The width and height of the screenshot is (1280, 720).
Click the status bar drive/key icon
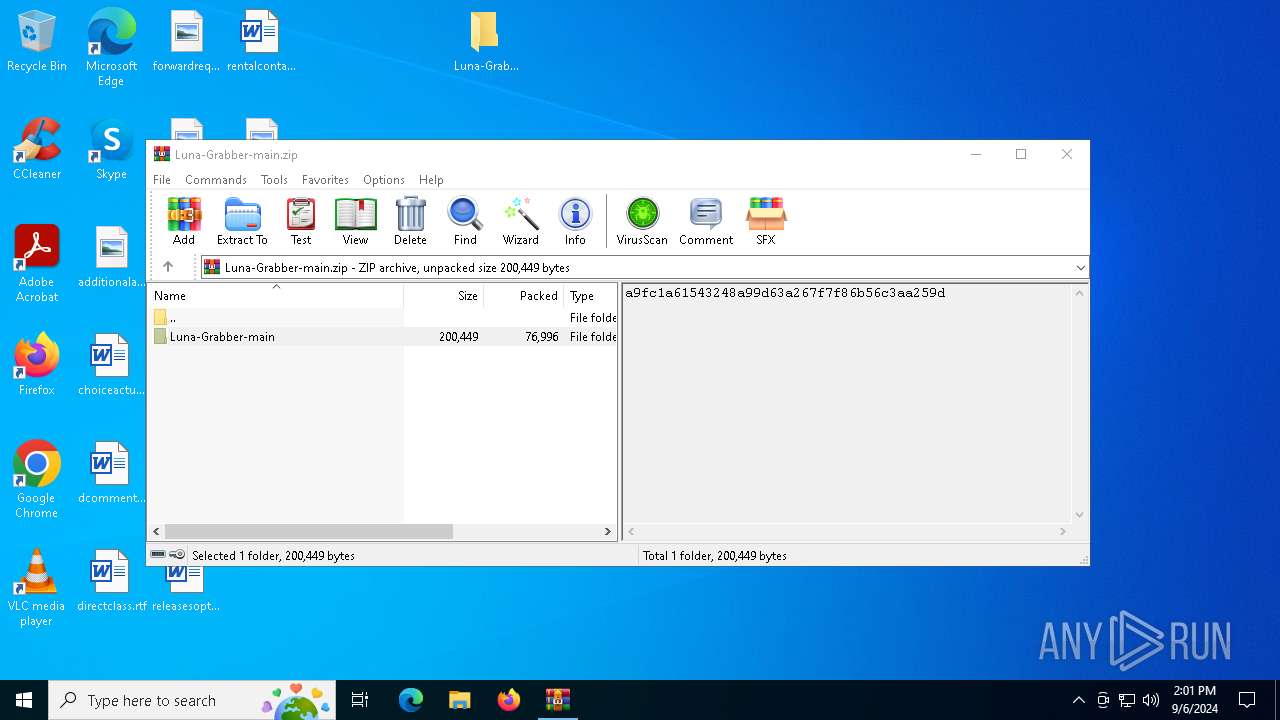[x=168, y=555]
